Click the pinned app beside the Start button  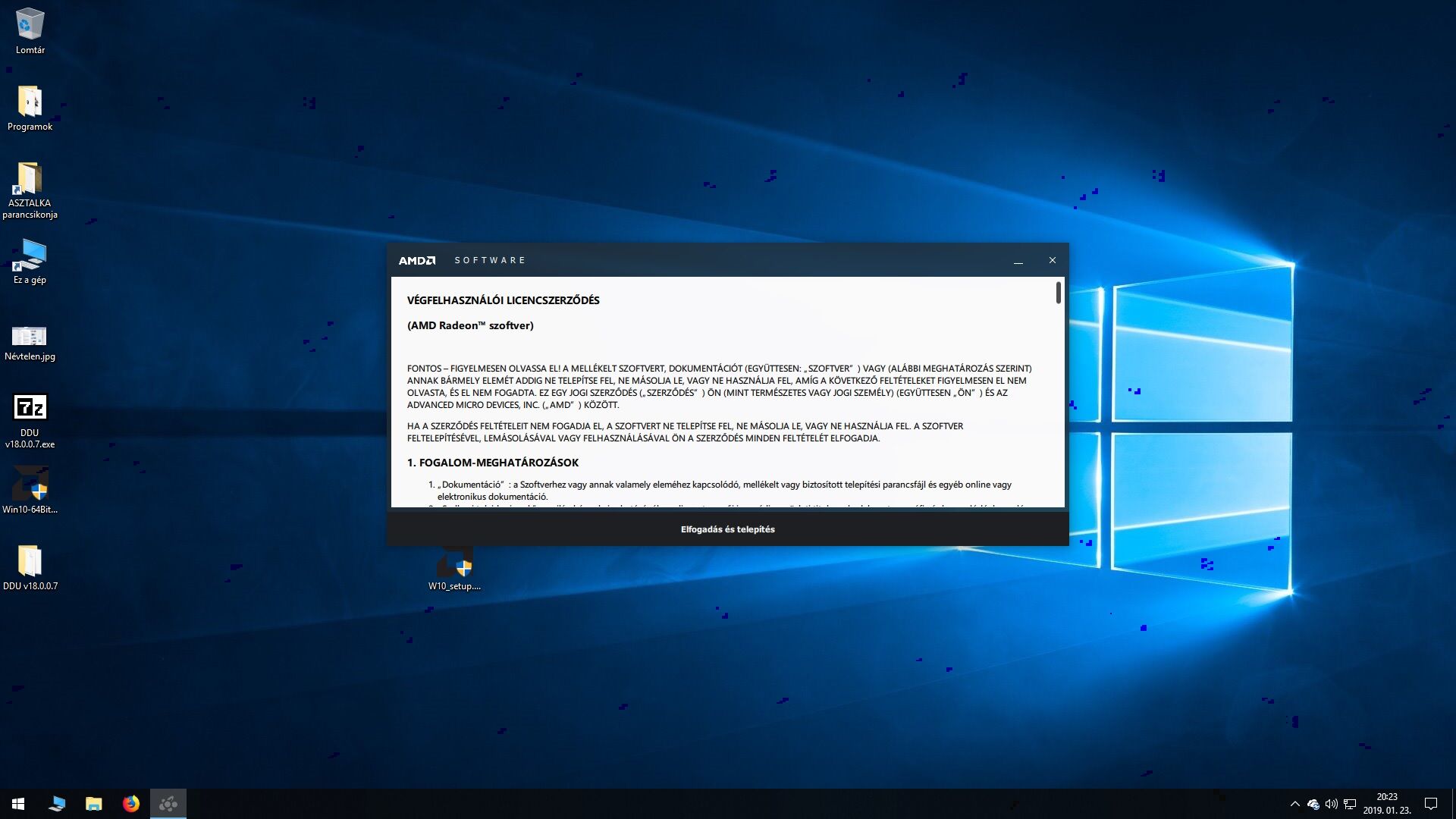tap(57, 804)
